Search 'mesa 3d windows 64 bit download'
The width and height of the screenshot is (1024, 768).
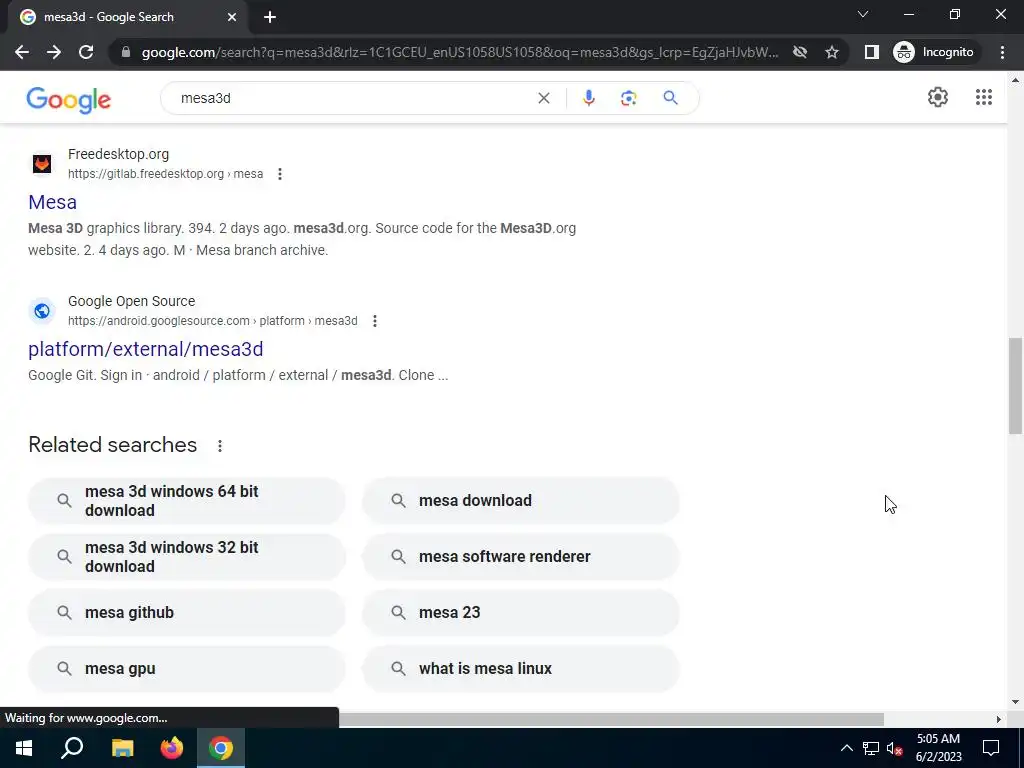pyautogui.click(x=187, y=501)
